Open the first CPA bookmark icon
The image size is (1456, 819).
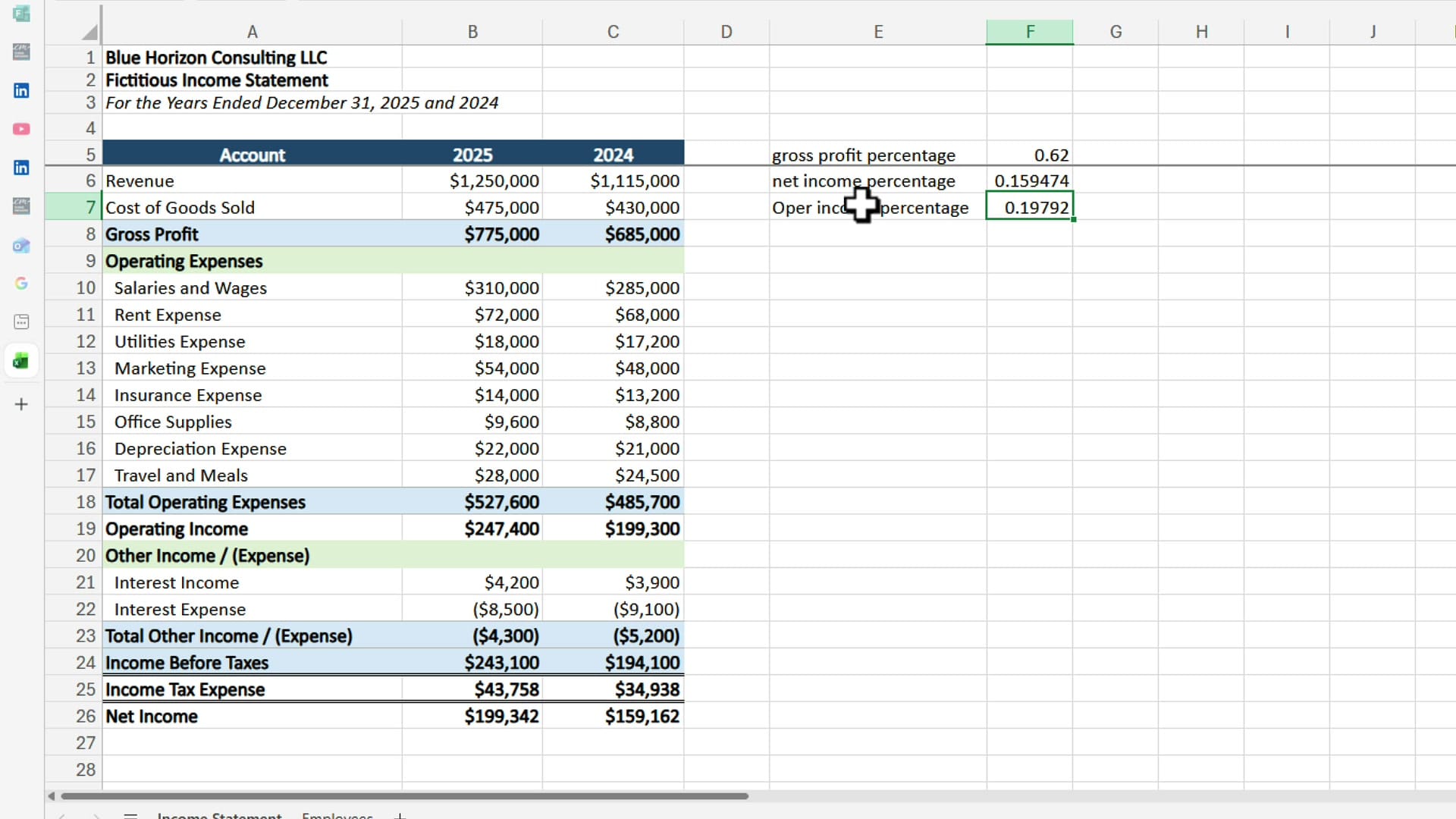click(21, 52)
